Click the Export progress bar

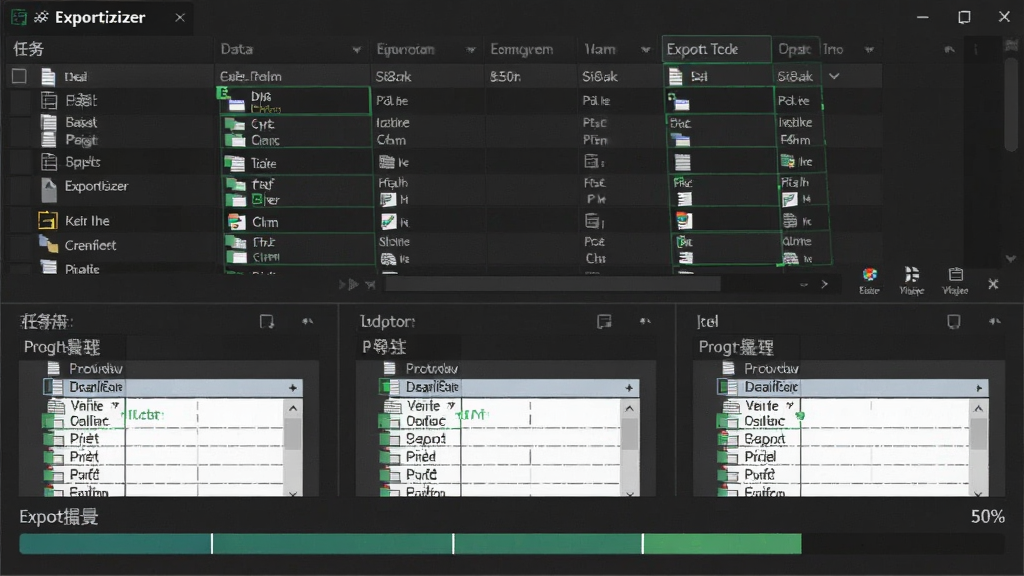click(512, 543)
